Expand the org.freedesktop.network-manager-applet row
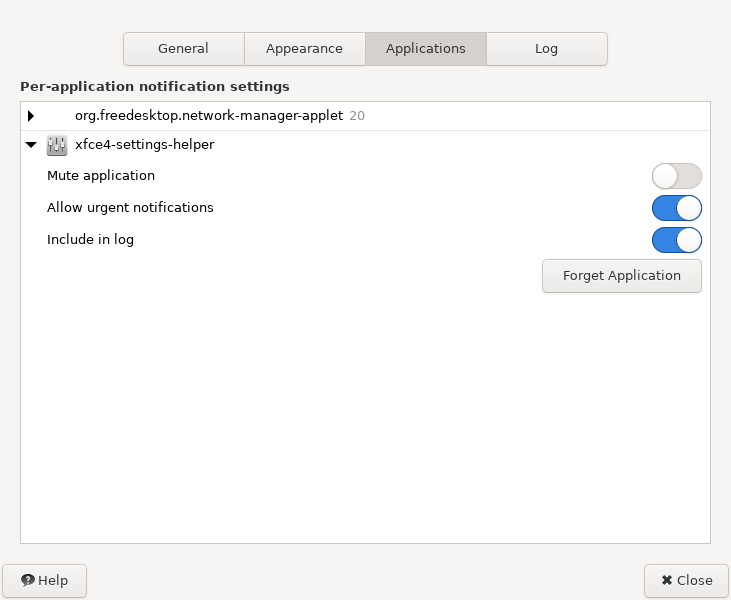The width and height of the screenshot is (731, 600). click(x=31, y=116)
